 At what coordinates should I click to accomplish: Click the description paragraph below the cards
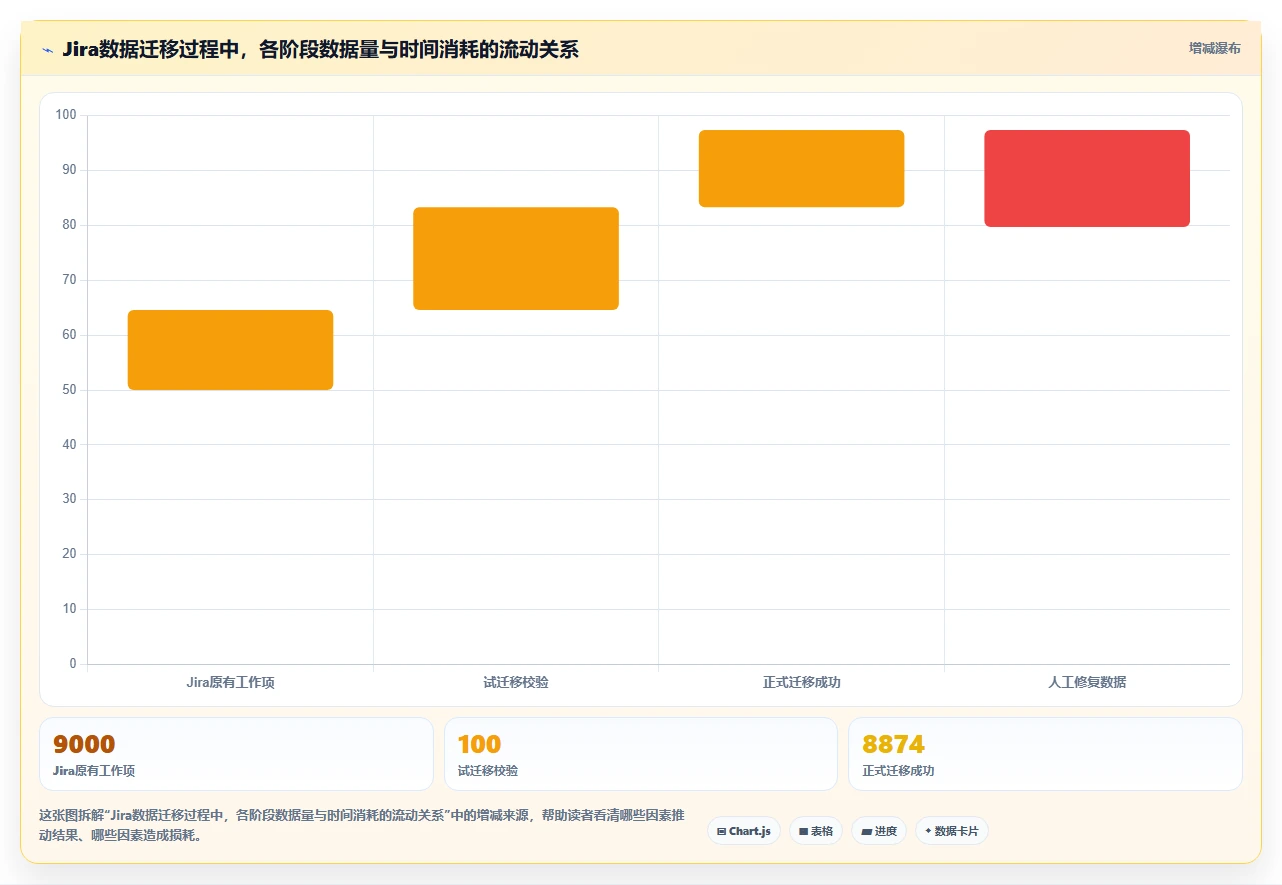(x=361, y=826)
